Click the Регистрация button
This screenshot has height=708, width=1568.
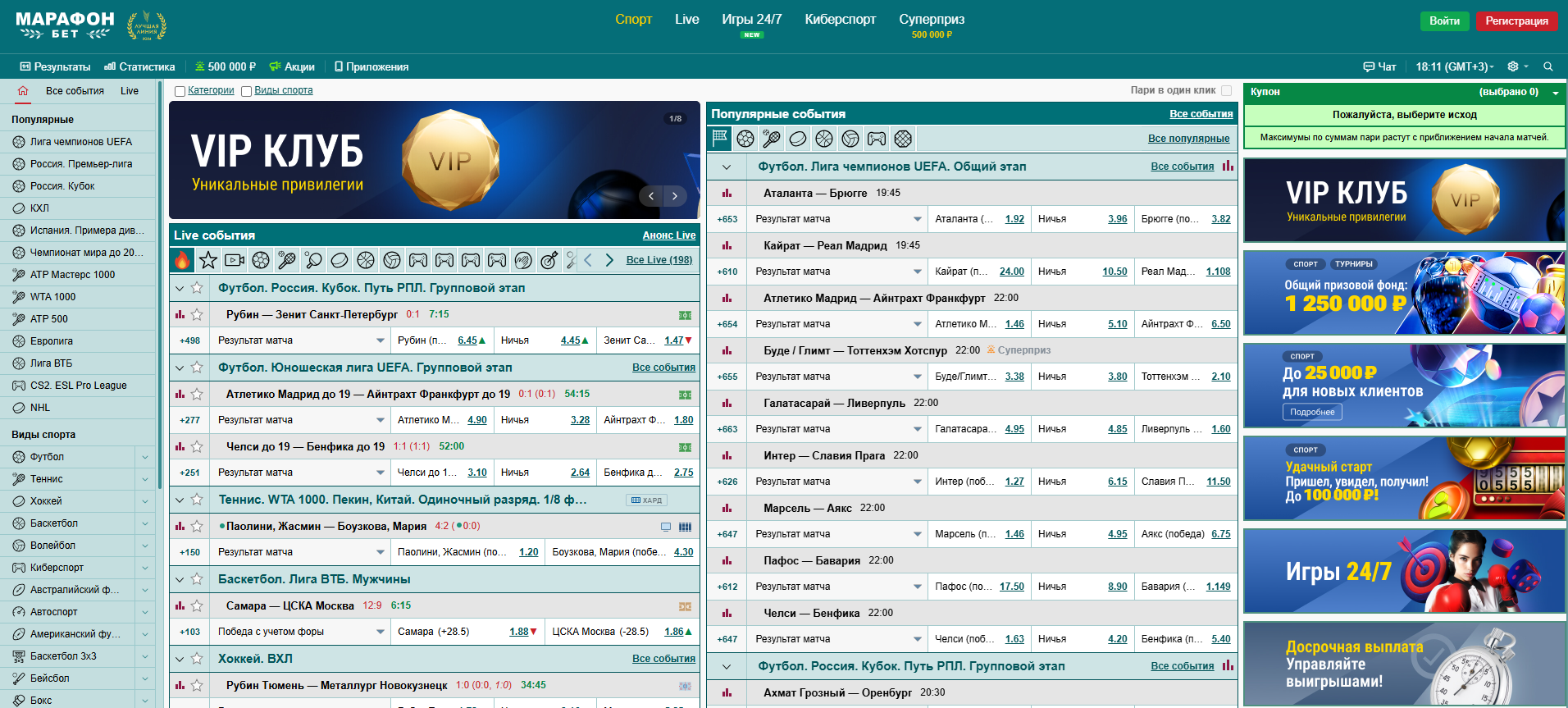point(1516,21)
